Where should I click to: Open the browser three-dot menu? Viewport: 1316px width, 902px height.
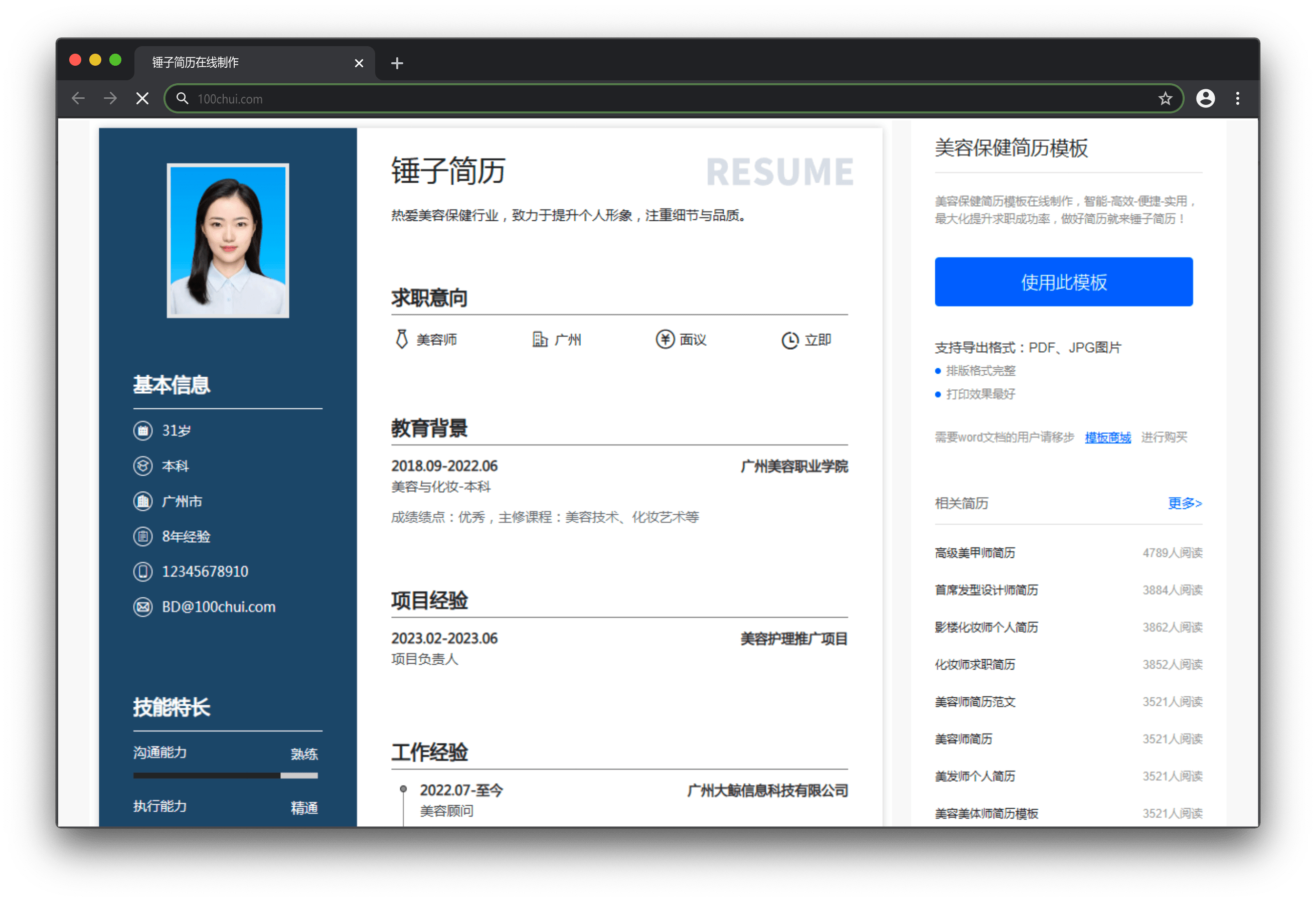click(1238, 99)
